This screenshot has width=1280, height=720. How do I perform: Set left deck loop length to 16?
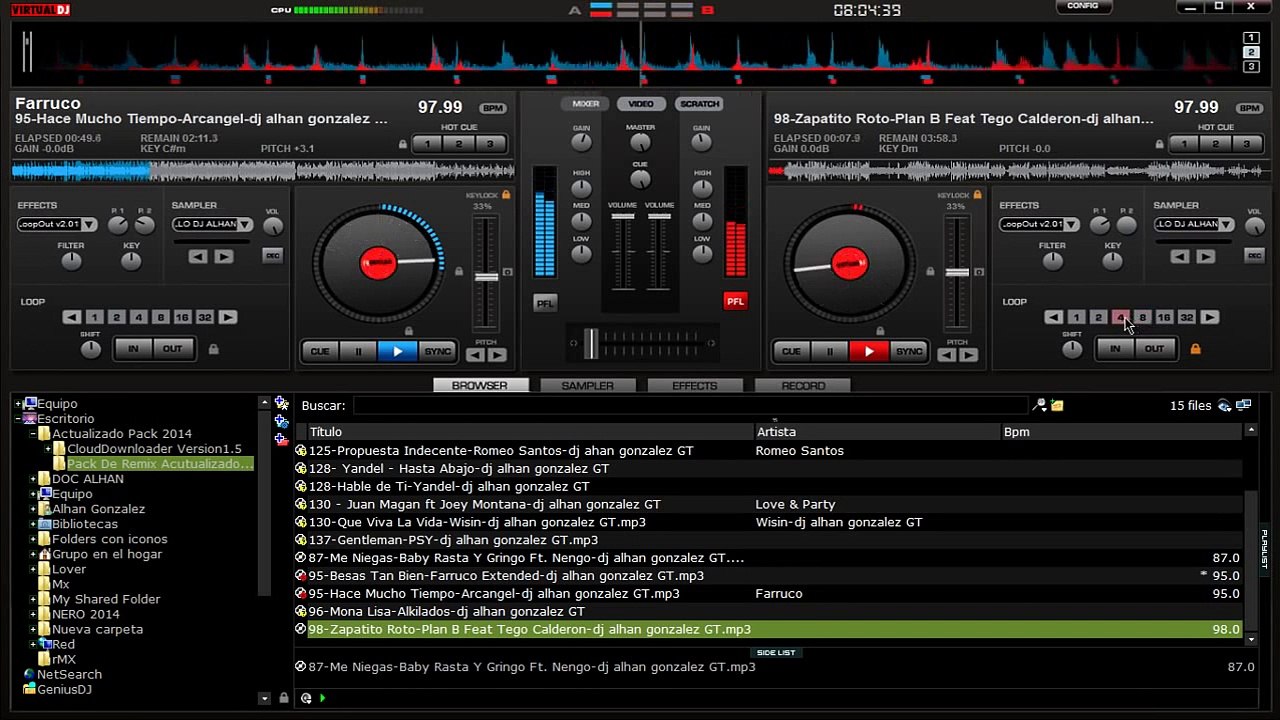pyautogui.click(x=182, y=317)
